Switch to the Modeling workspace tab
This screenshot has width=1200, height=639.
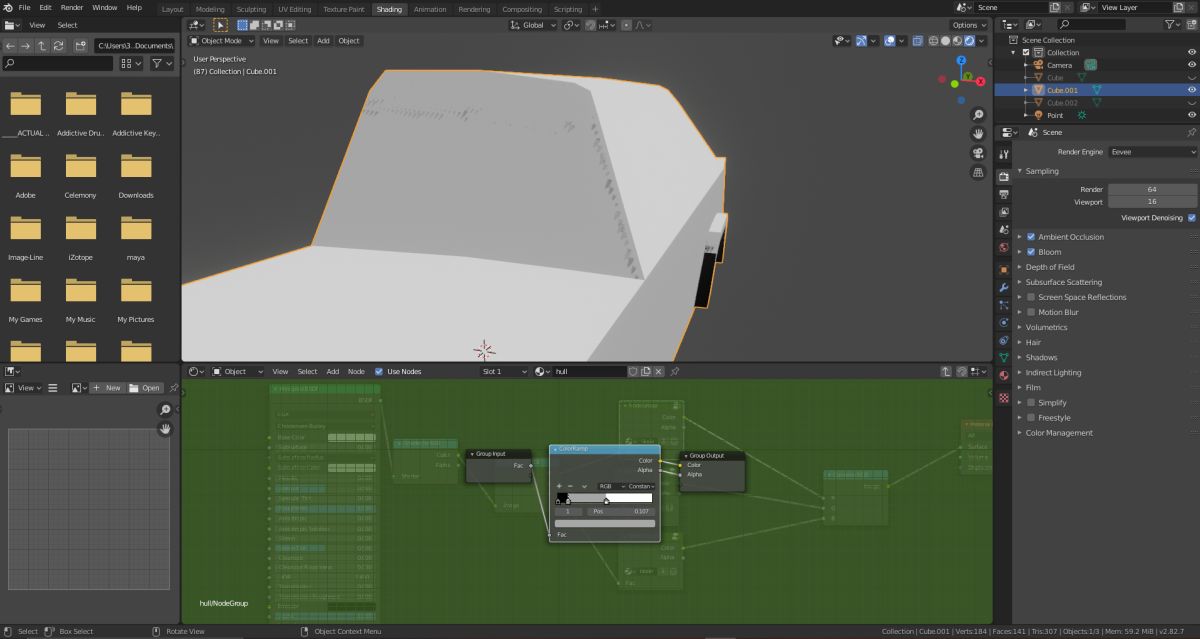(x=210, y=9)
